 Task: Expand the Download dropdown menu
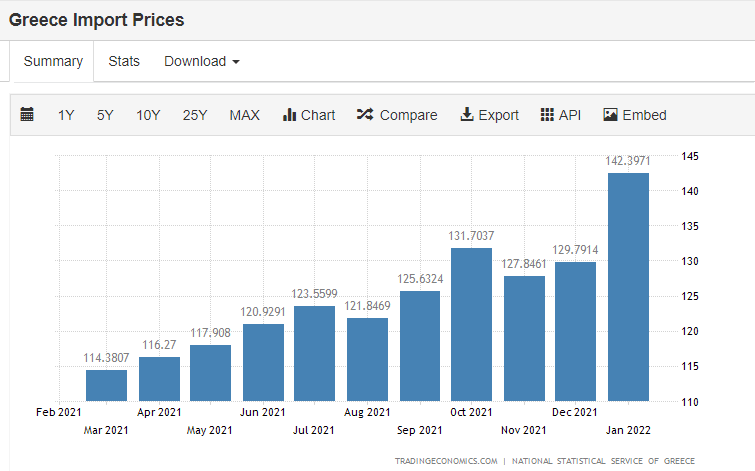tap(202, 61)
